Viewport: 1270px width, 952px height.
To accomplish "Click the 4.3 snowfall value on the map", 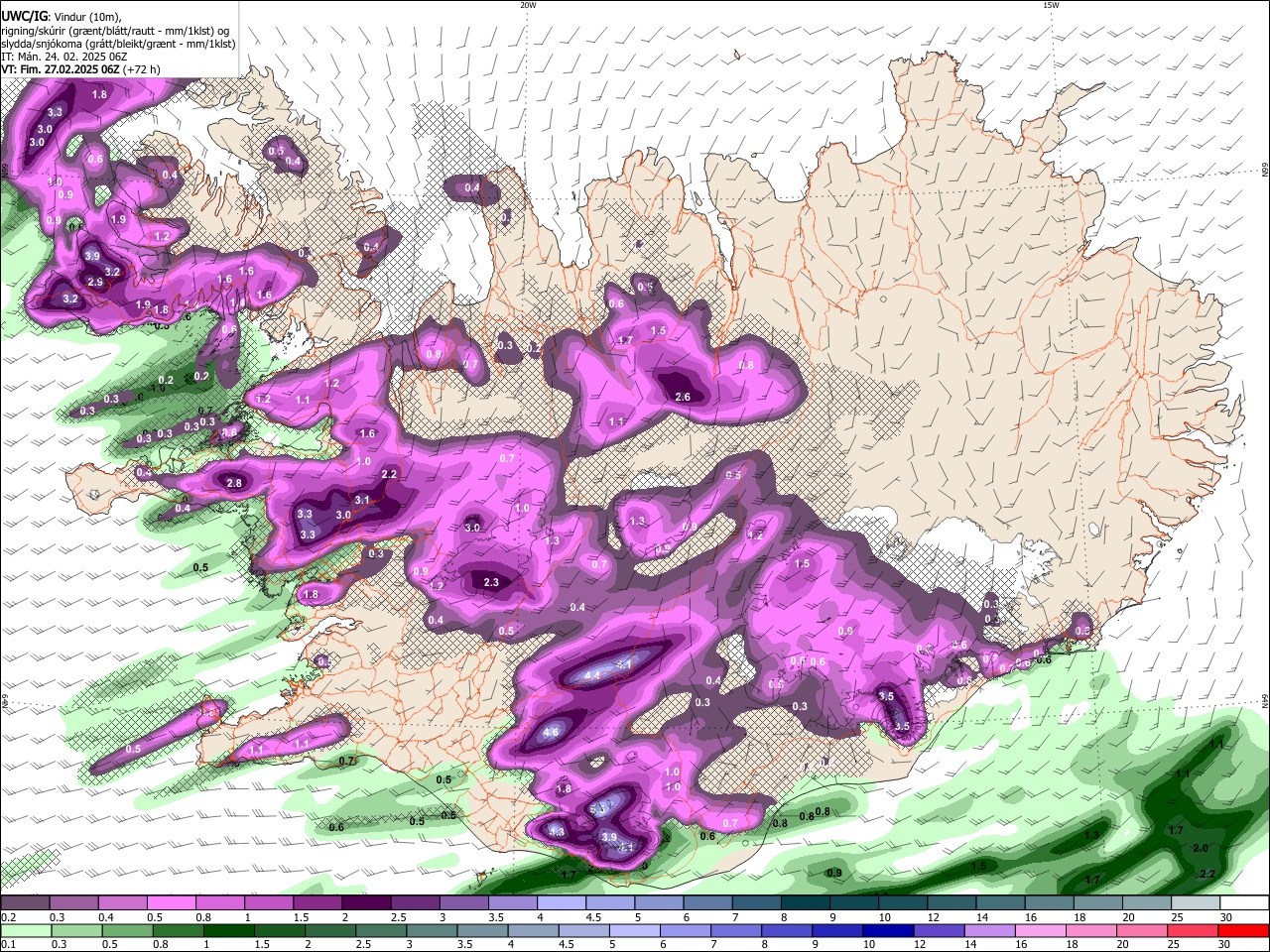I will pos(557,831).
